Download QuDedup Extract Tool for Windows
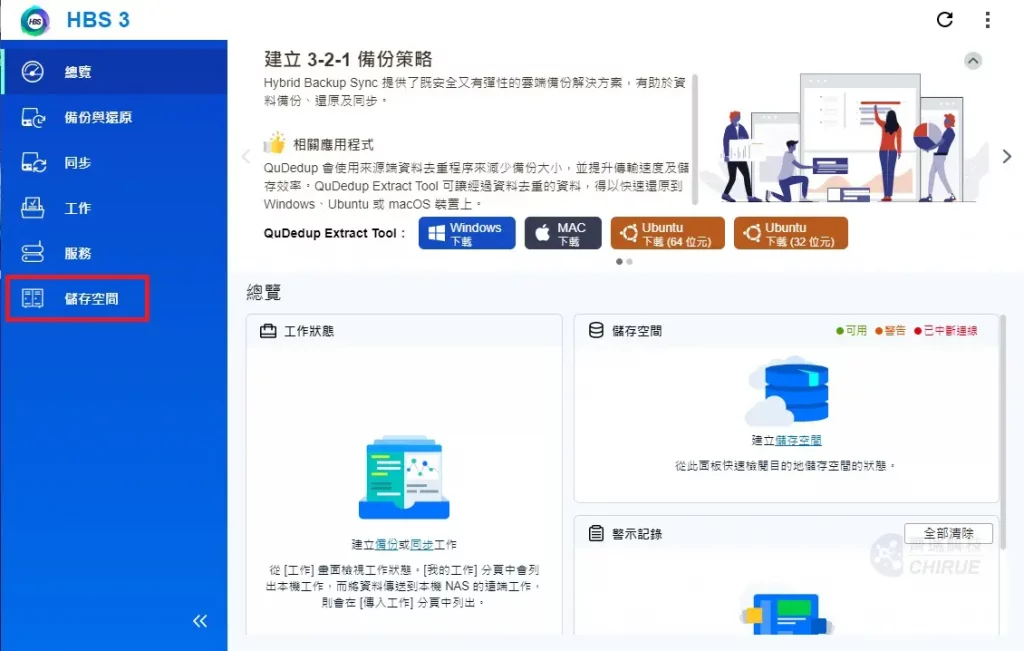 click(467, 233)
